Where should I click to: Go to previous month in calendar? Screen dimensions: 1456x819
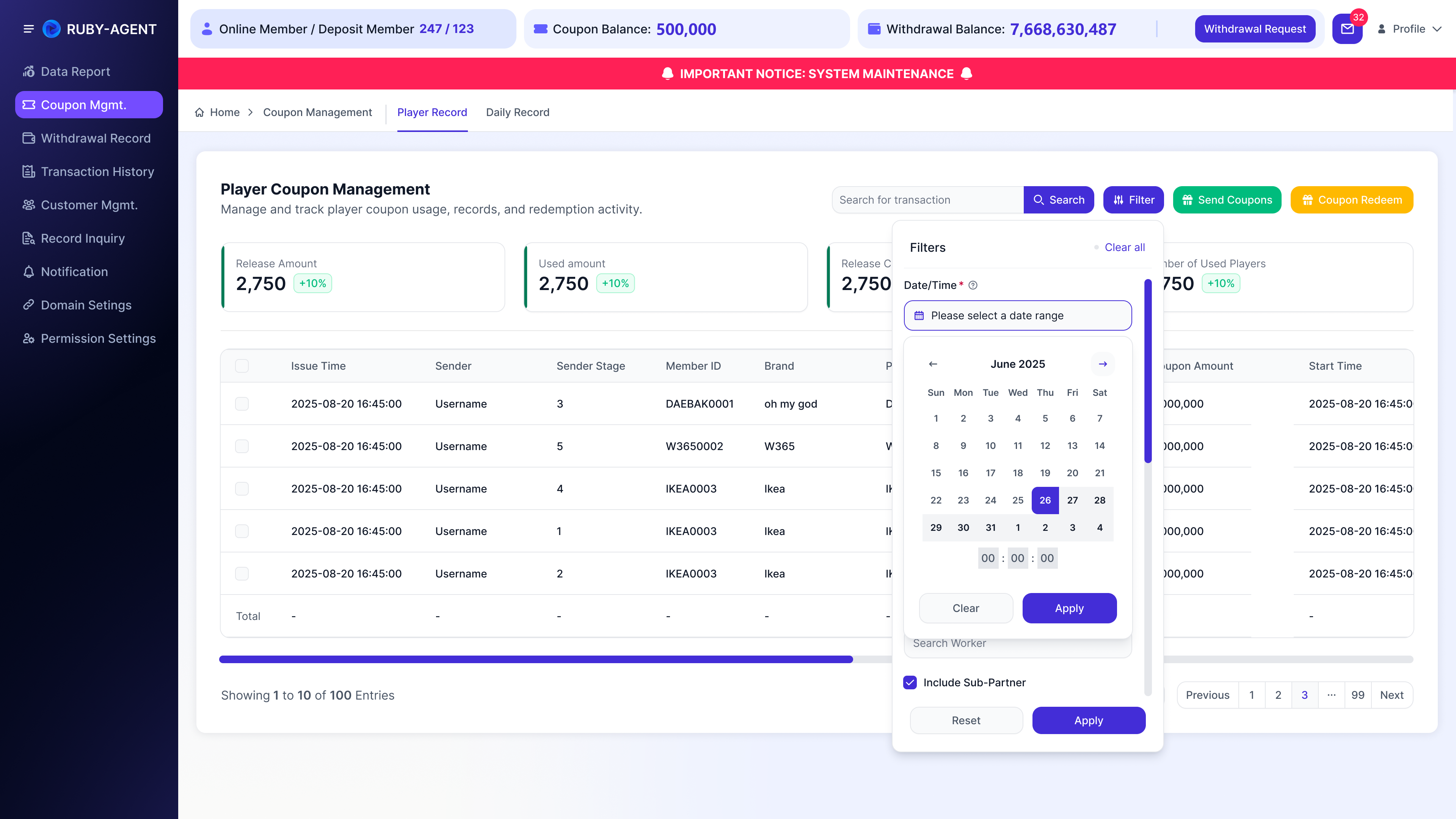[933, 364]
